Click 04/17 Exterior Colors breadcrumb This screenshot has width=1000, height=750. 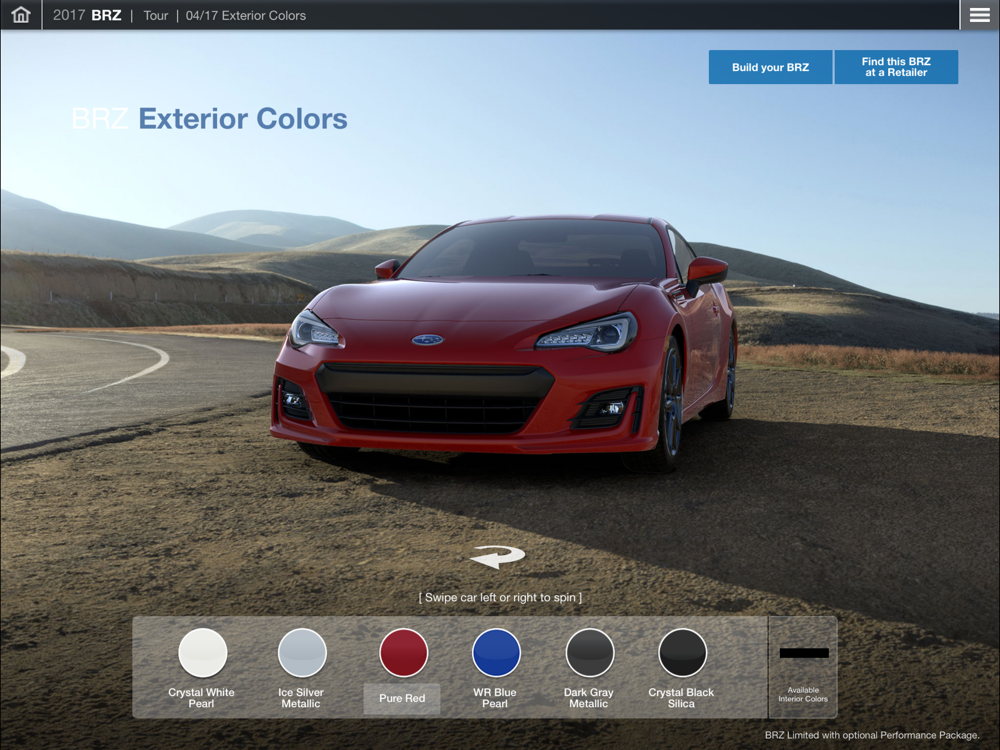pos(246,15)
